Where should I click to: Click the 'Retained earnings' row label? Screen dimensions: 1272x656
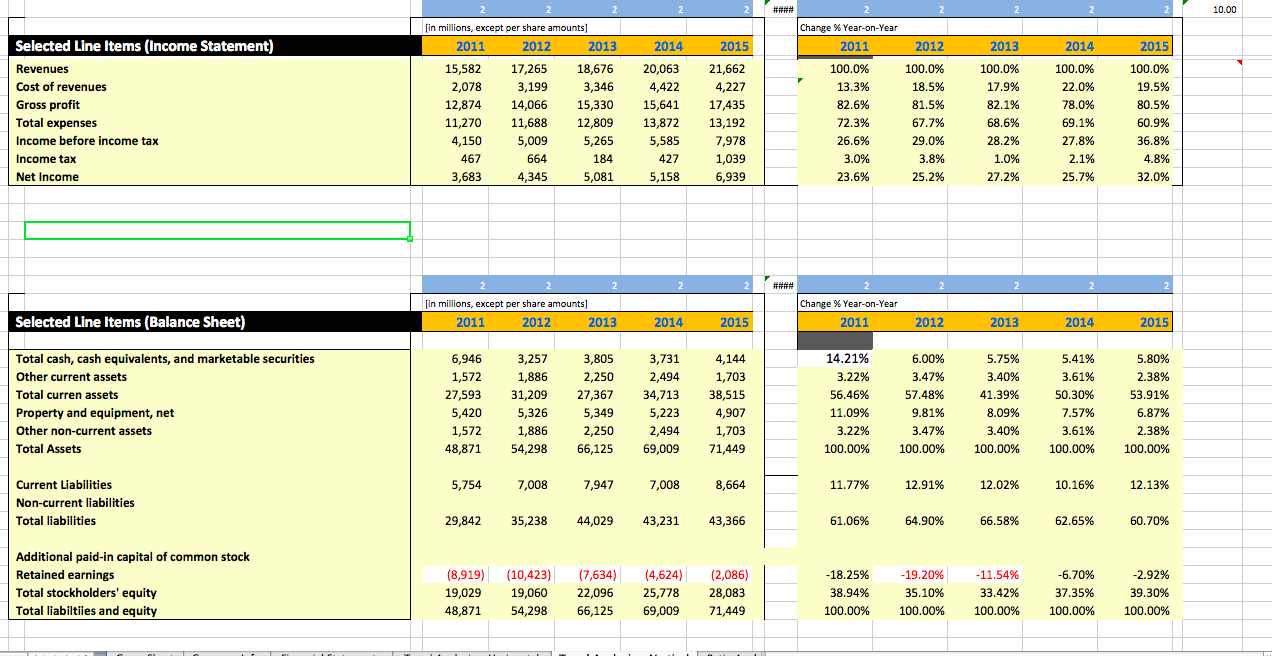65,575
